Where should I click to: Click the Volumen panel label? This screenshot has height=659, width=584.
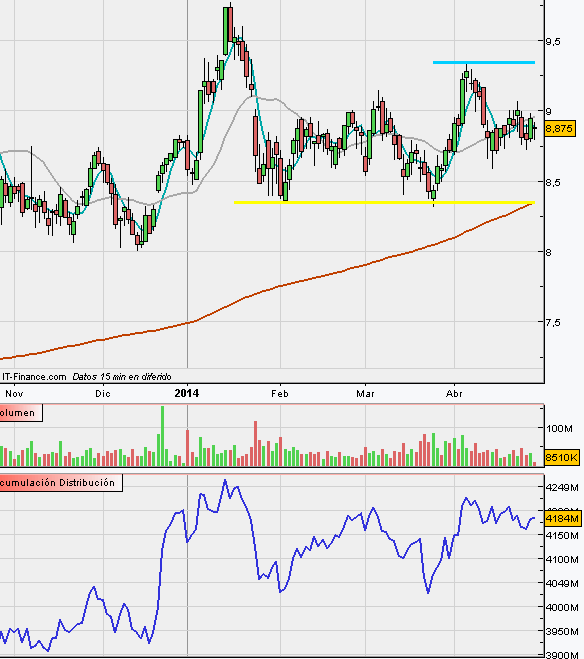(21, 413)
